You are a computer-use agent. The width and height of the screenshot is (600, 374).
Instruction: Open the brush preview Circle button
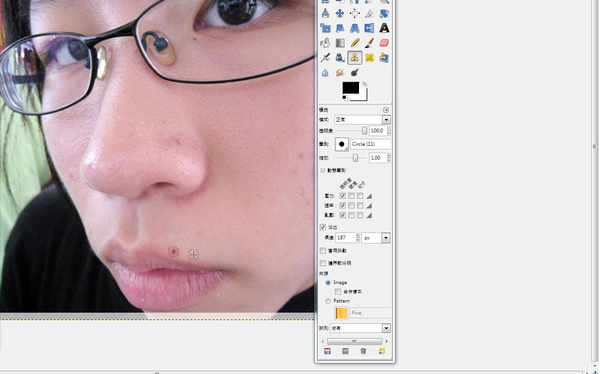pos(342,144)
